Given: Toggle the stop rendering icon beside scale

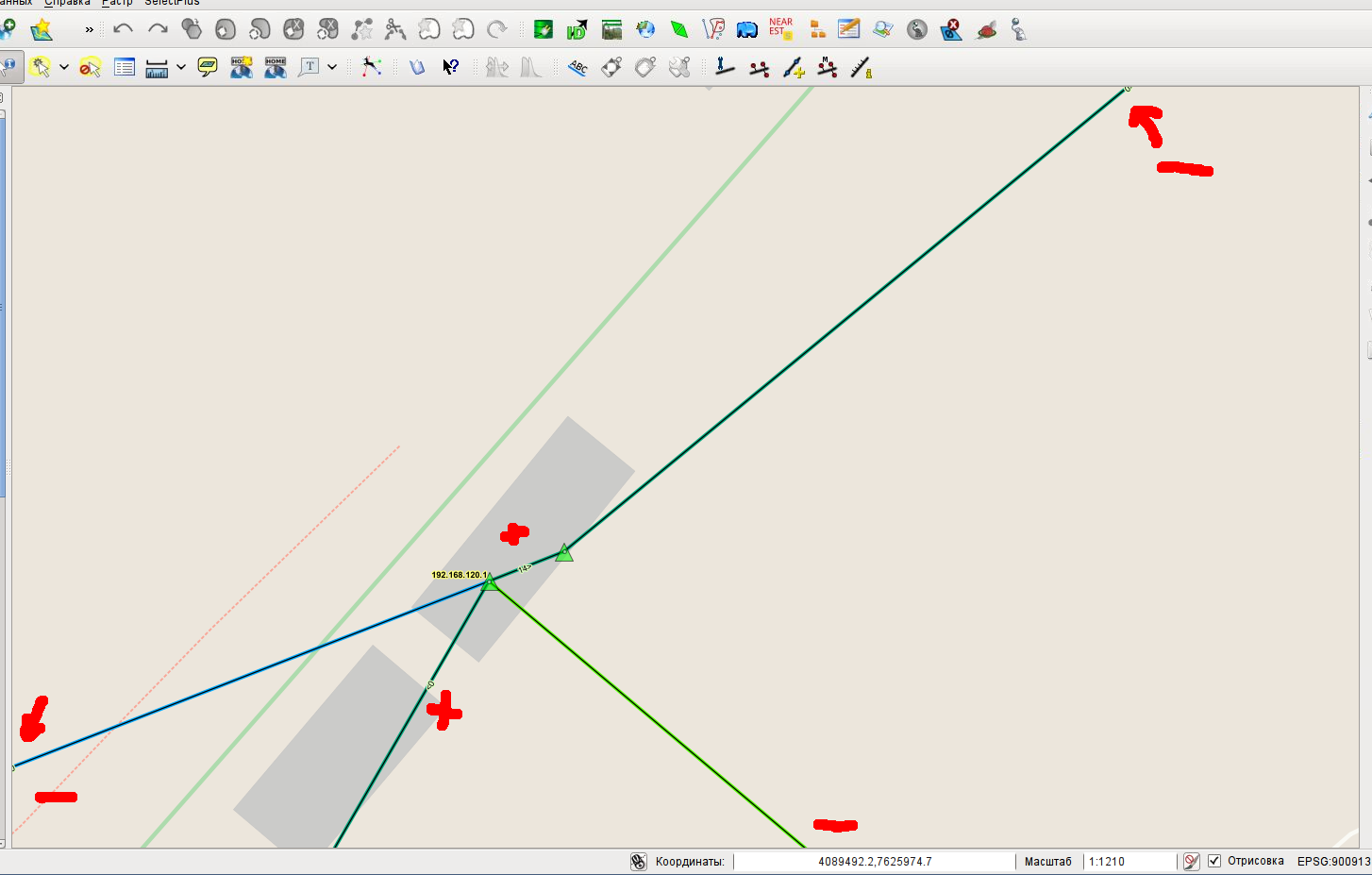Looking at the screenshot, I should (1191, 861).
